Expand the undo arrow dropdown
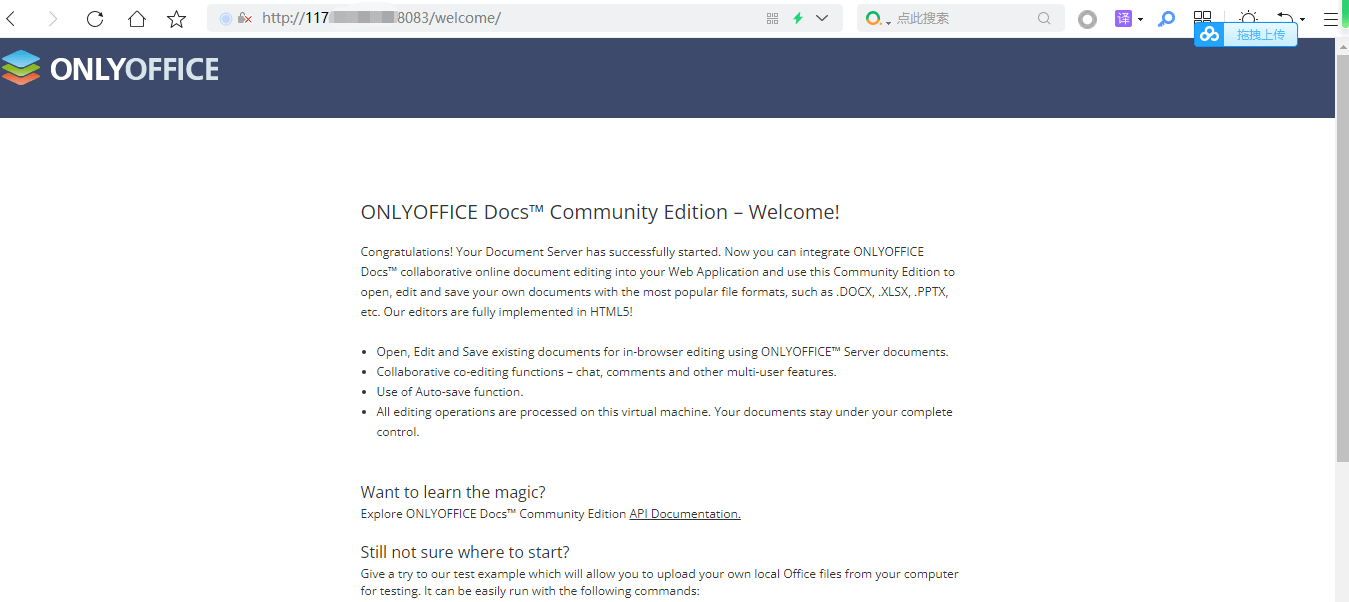The height and width of the screenshot is (602, 1349). tap(1302, 19)
